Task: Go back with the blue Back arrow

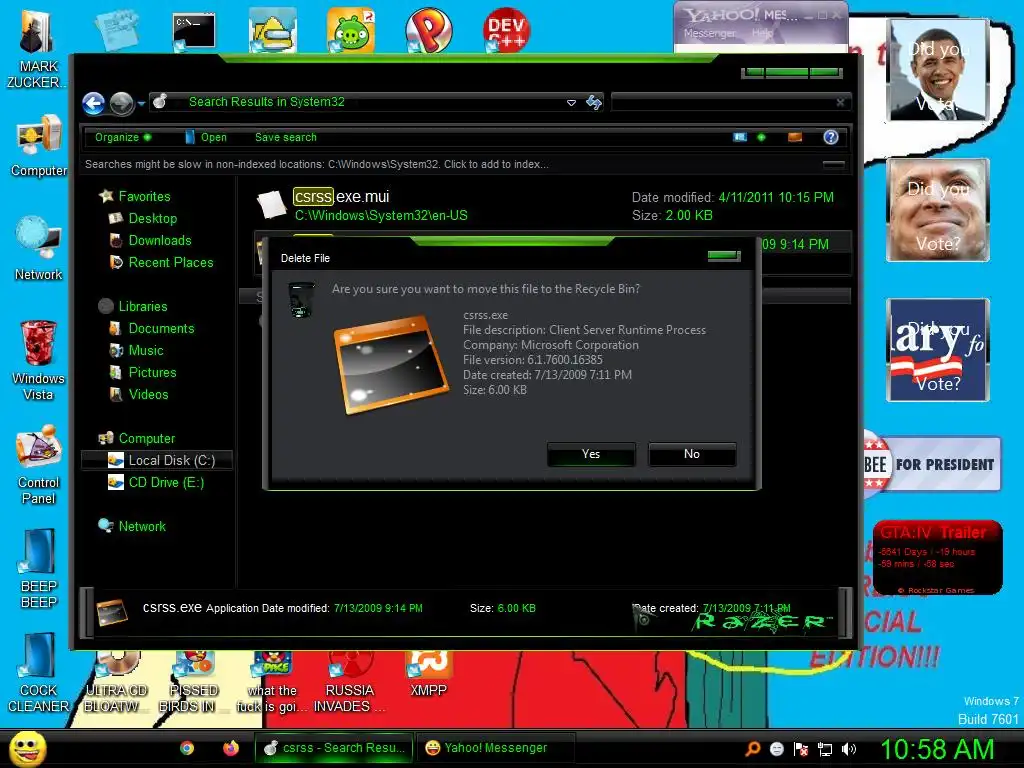Action: click(x=93, y=103)
